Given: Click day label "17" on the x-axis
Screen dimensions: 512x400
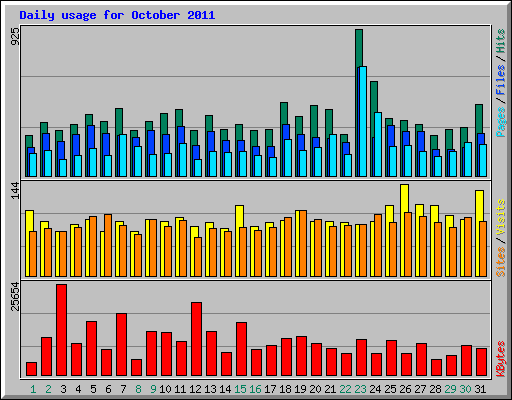Looking at the screenshot, I should [270, 389].
